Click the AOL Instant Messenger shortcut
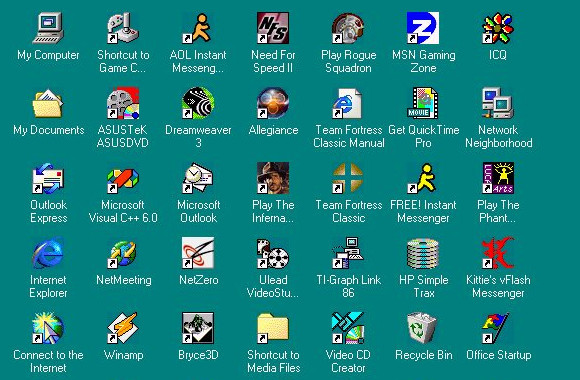The height and width of the screenshot is (380, 580). 198,28
